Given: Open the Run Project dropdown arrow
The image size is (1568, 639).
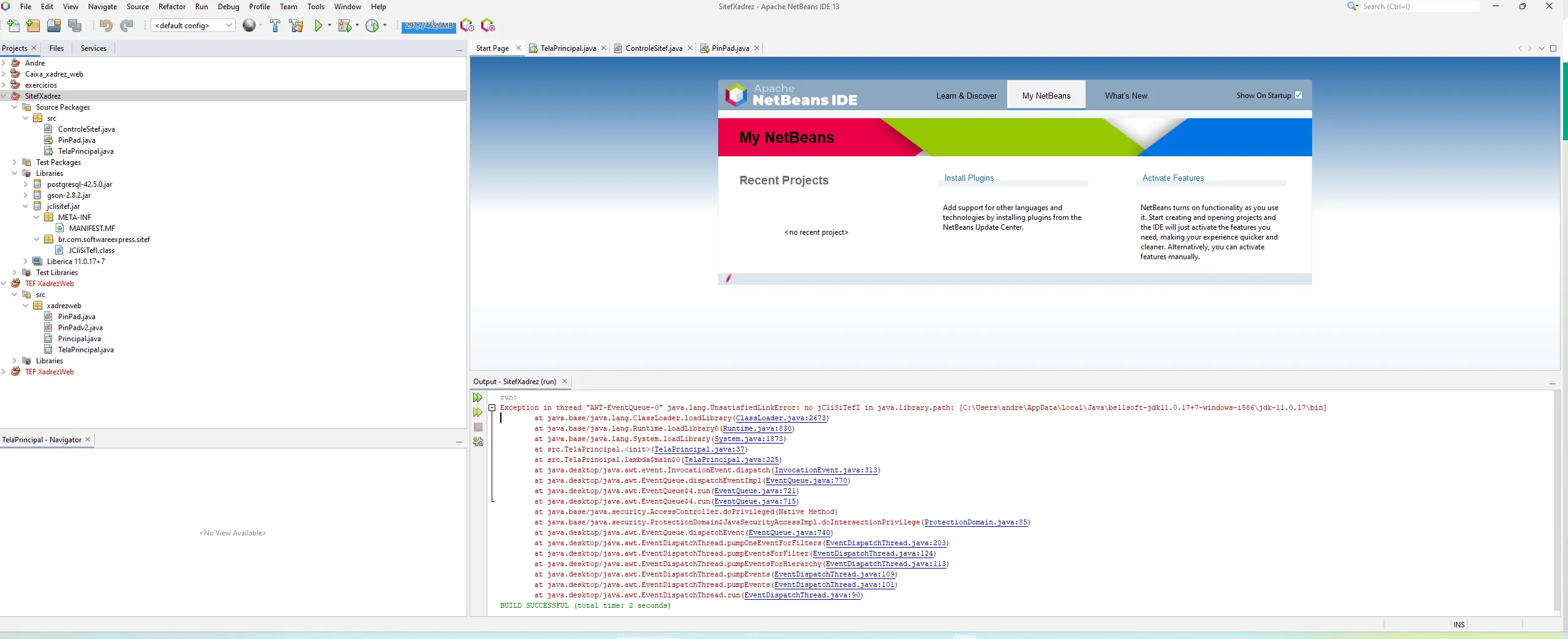Looking at the screenshot, I should tap(329, 26).
